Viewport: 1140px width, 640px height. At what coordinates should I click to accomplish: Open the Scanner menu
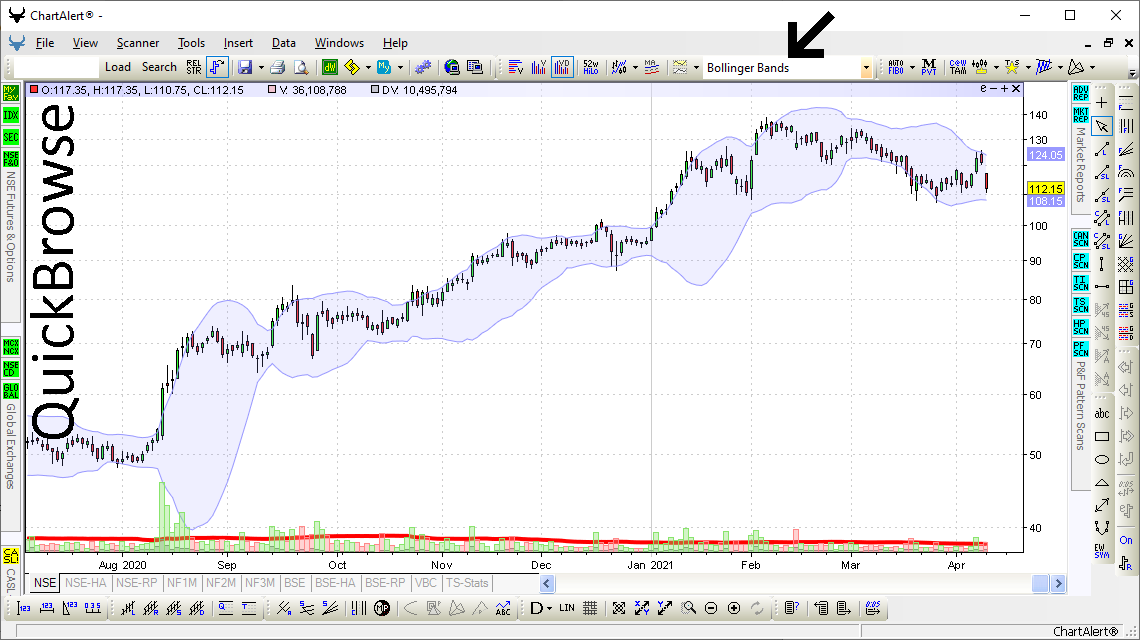point(137,43)
